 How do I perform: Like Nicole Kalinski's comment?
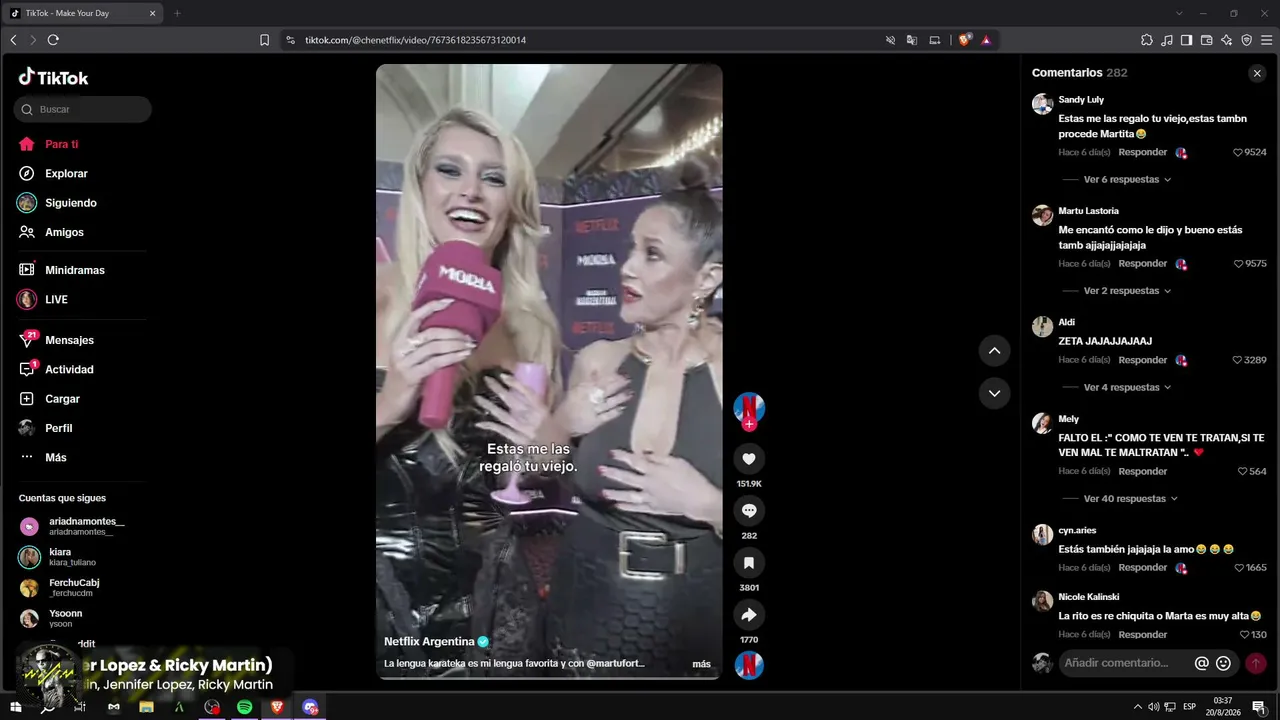1245,635
